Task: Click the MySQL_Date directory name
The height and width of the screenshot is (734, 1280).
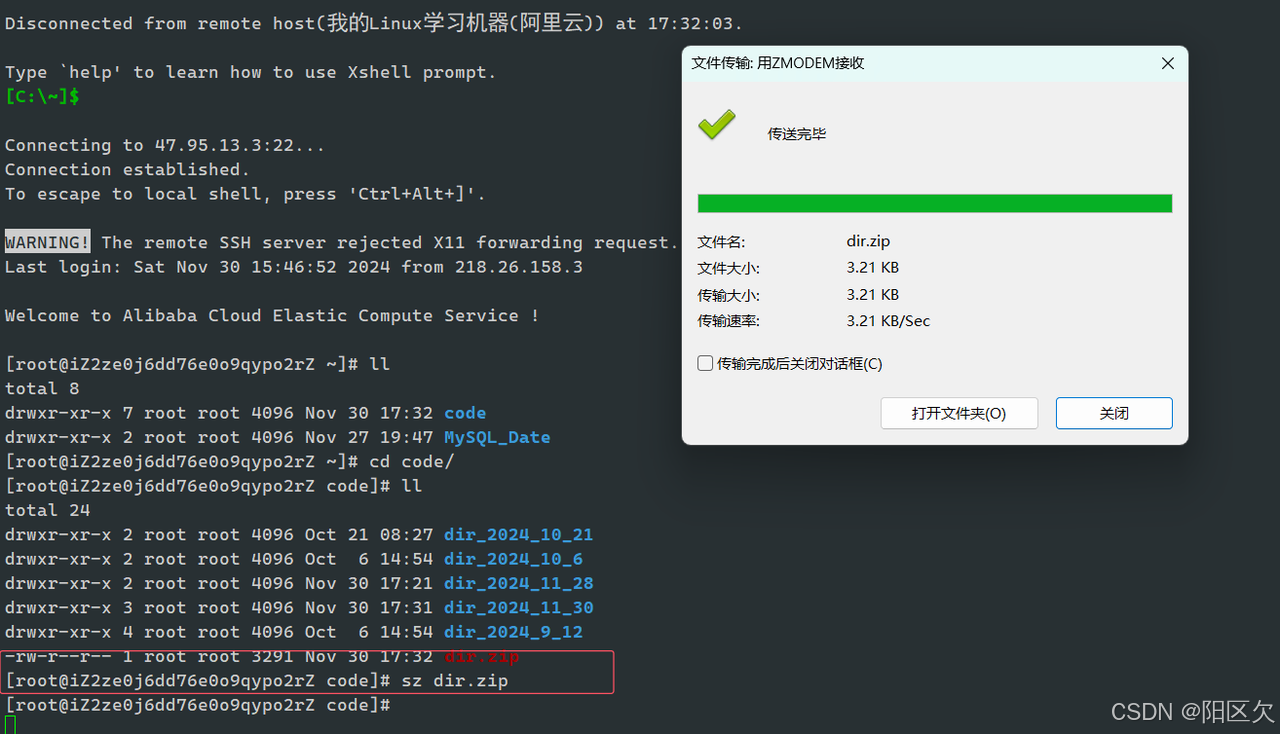Action: (497, 437)
